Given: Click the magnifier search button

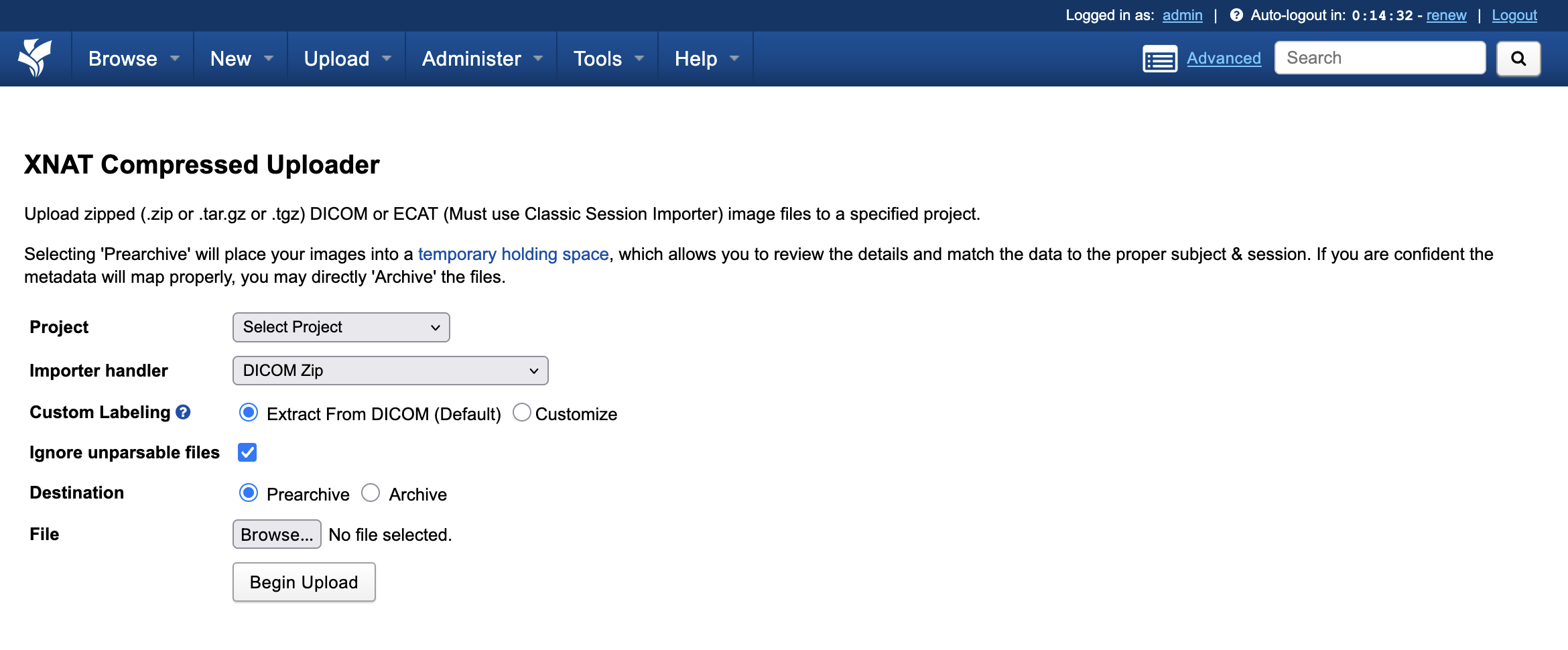Looking at the screenshot, I should pyautogui.click(x=1518, y=58).
